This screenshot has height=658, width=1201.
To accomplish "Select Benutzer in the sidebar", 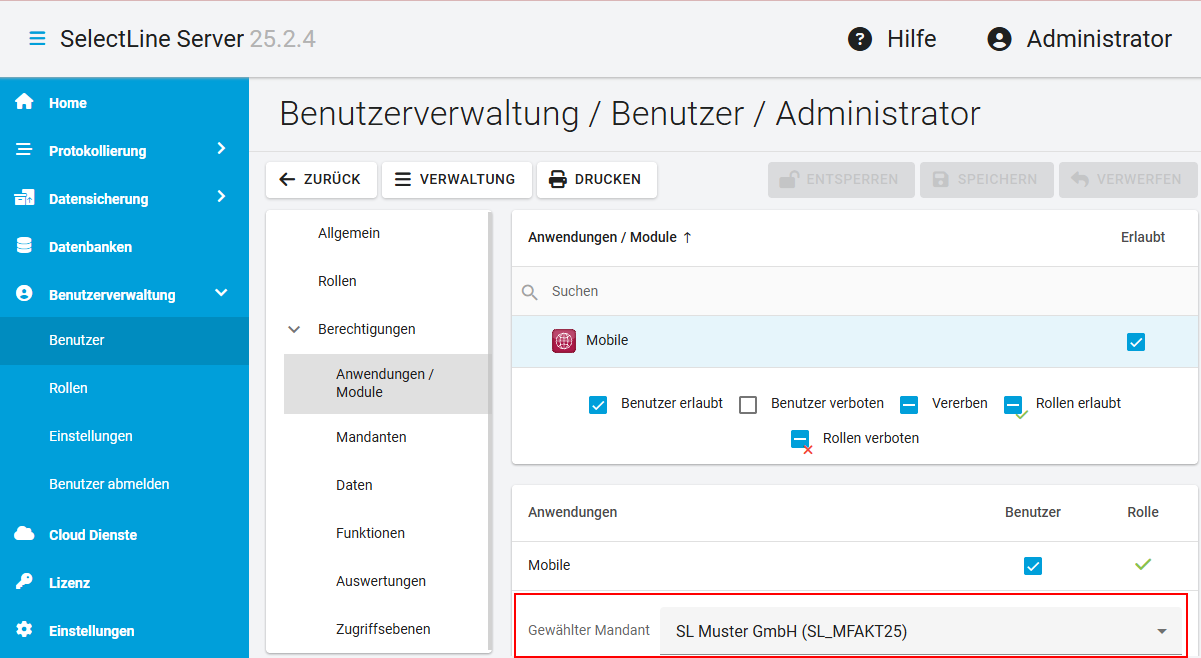I will [124, 340].
